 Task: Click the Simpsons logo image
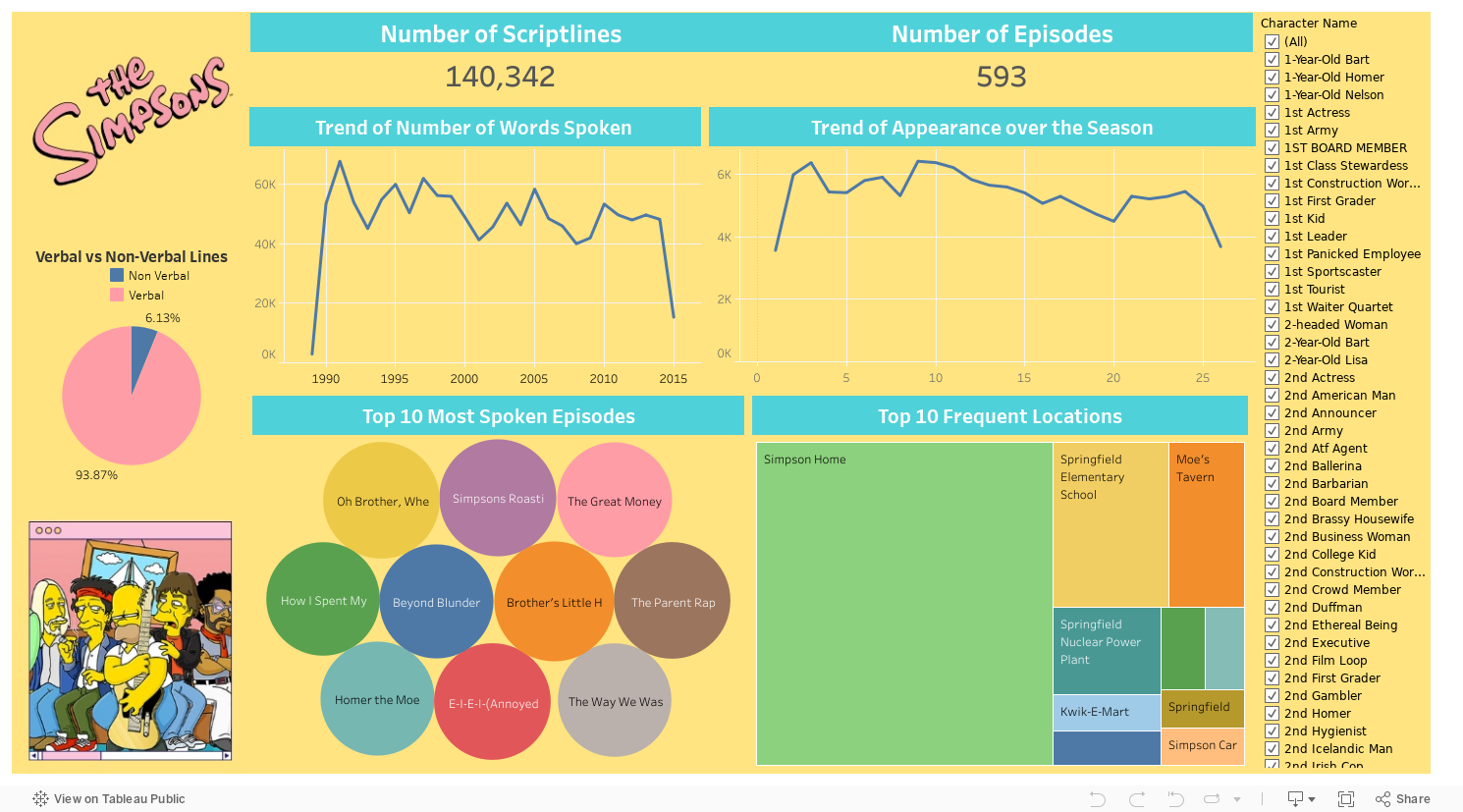[x=131, y=120]
